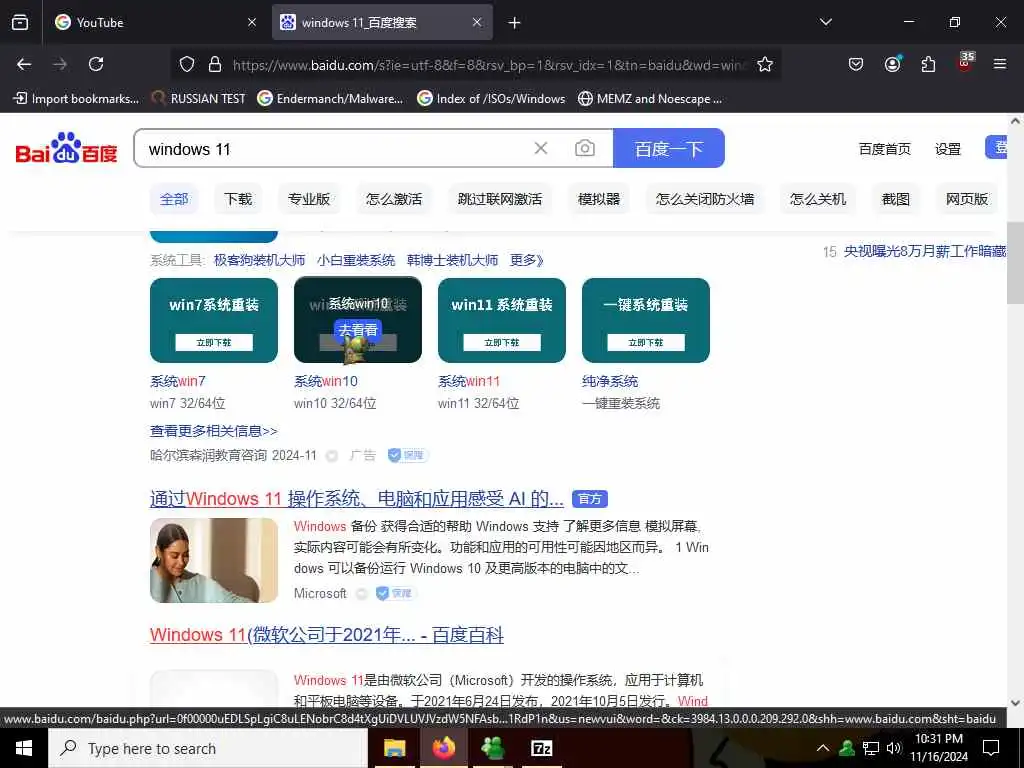
Task: Click the green user tray icon
Action: (x=847, y=748)
